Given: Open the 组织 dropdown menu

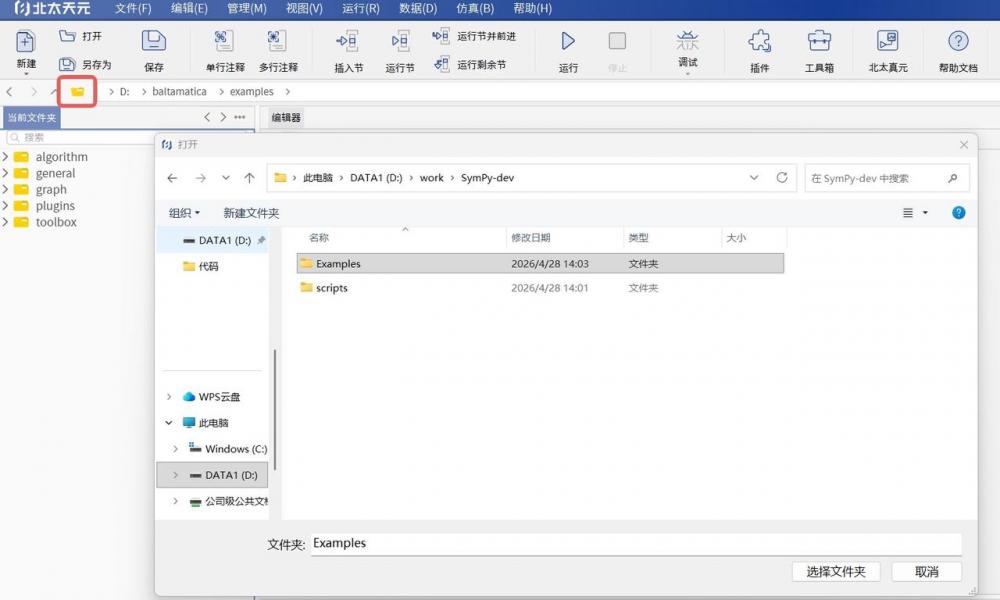Looking at the screenshot, I should coord(184,213).
